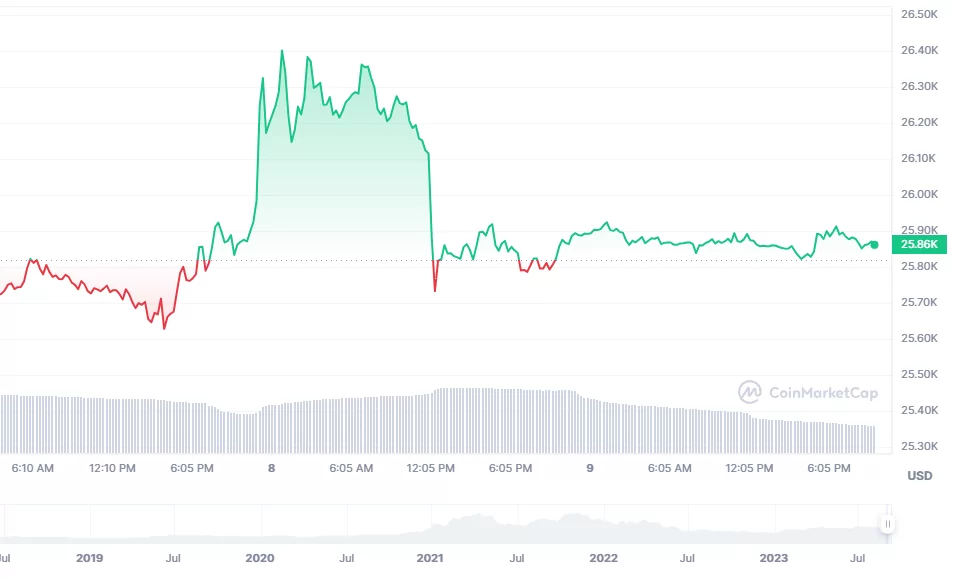The image size is (953, 580).
Task: Click the range navigator handle with pause bars
Action: tap(887, 524)
